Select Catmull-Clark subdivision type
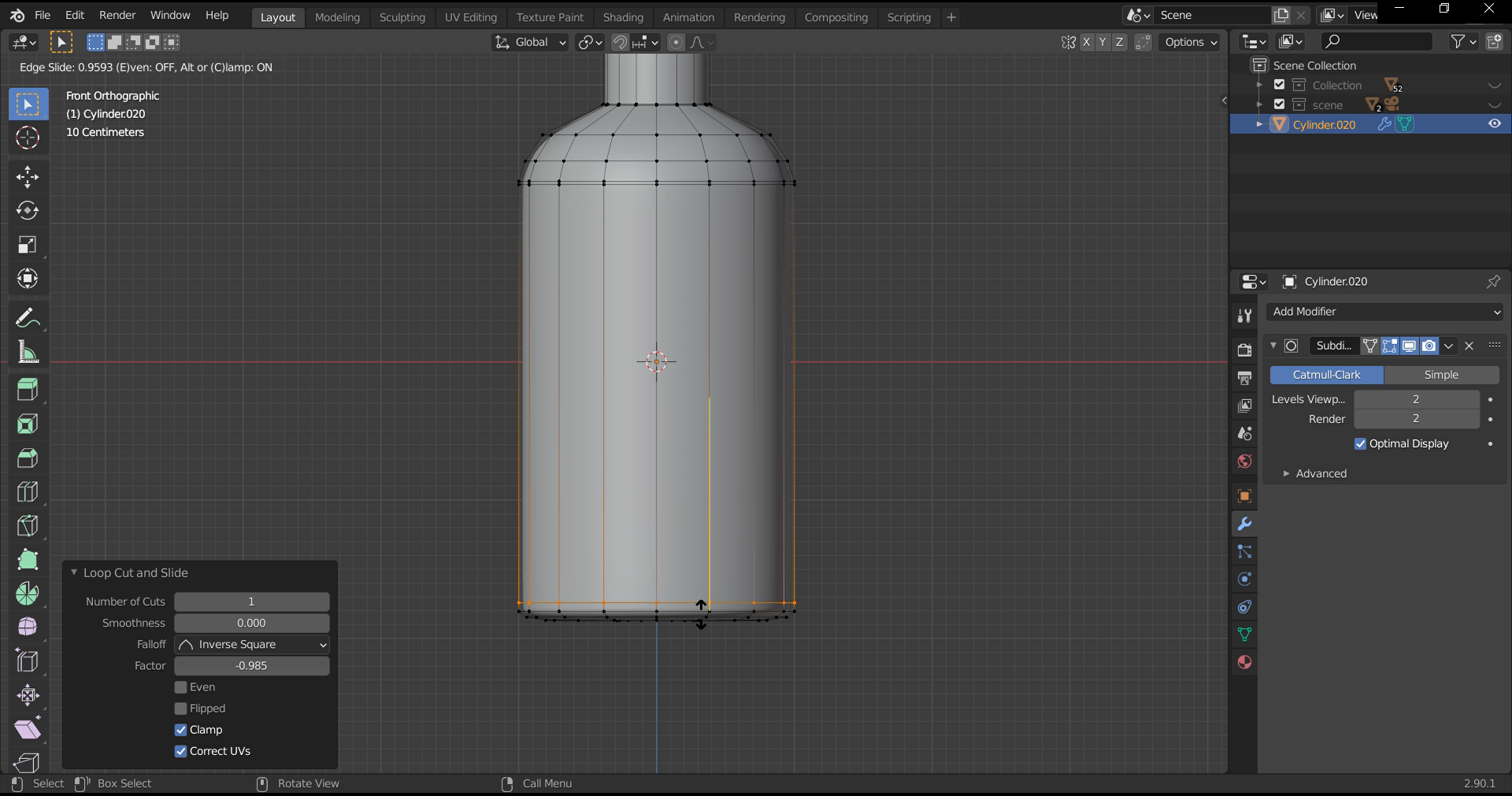Screen dimensions: 1512x796 tap(1326, 375)
